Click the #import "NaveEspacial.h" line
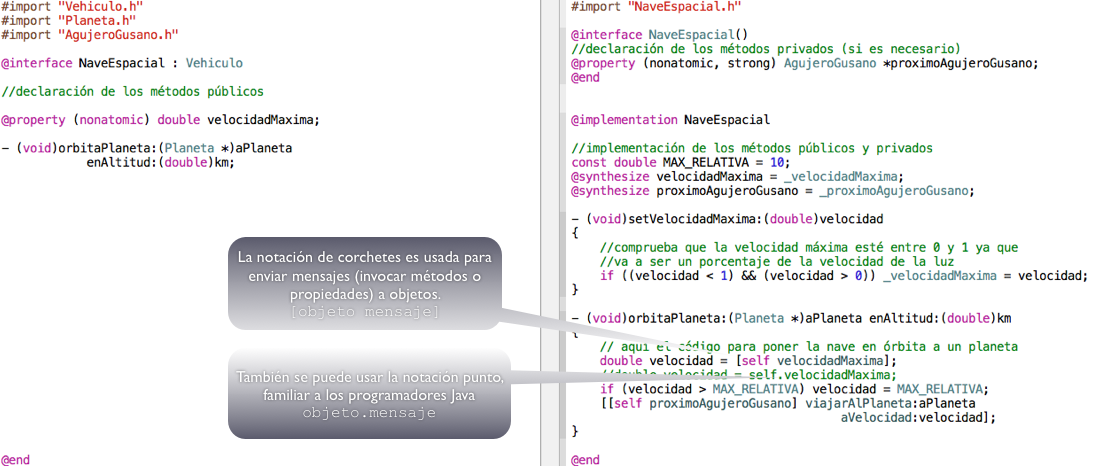The width and height of the screenshot is (1103, 466). click(x=656, y=6)
